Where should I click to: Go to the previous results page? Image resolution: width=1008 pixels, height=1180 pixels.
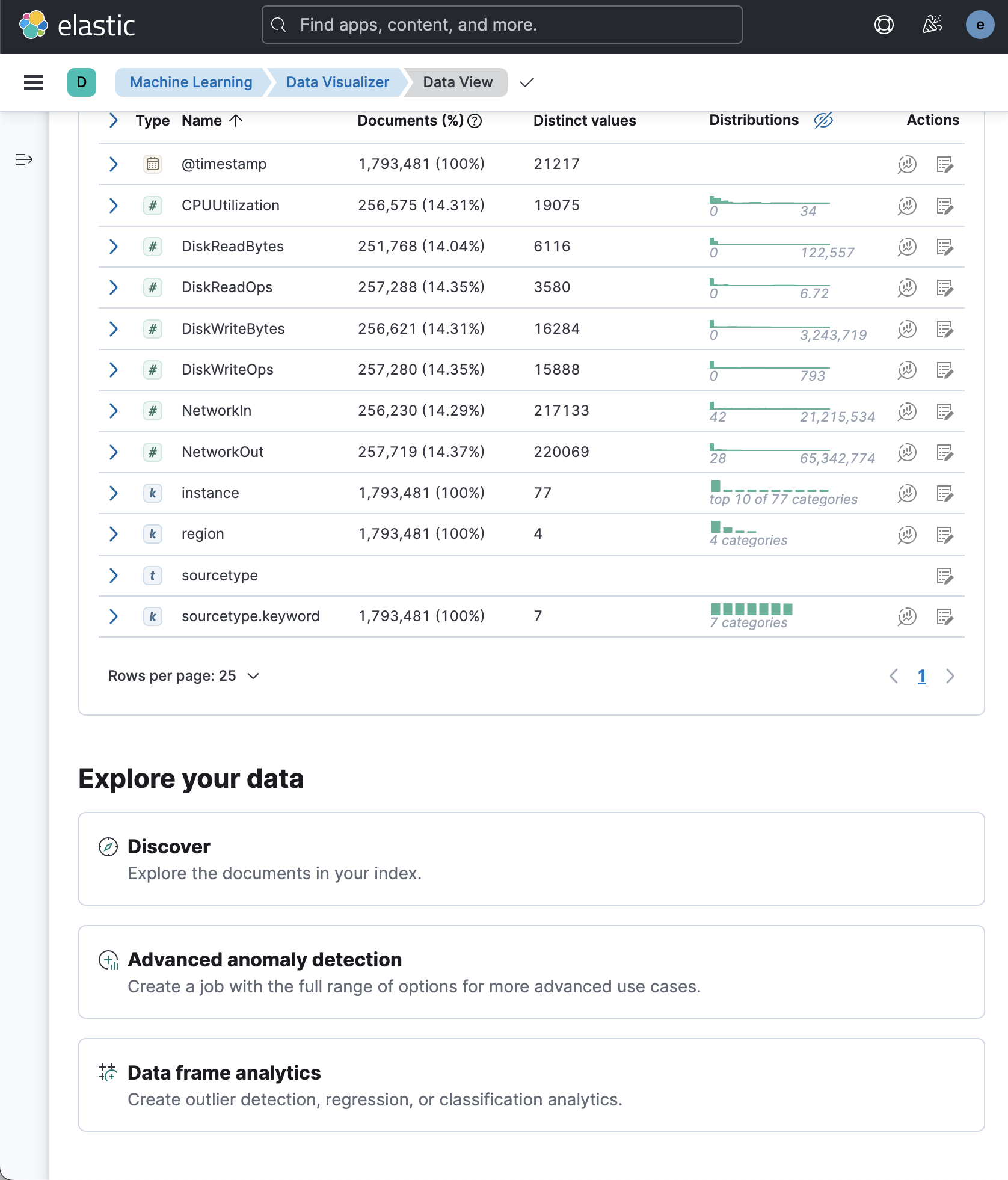point(894,676)
